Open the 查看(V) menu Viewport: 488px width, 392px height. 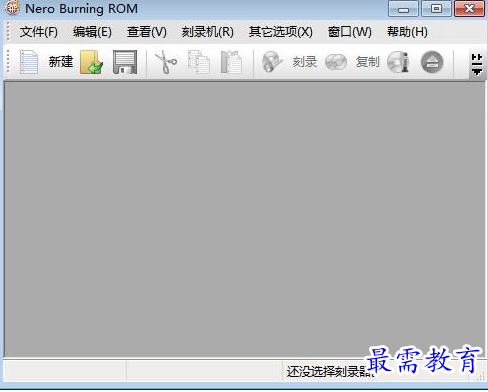click(147, 32)
